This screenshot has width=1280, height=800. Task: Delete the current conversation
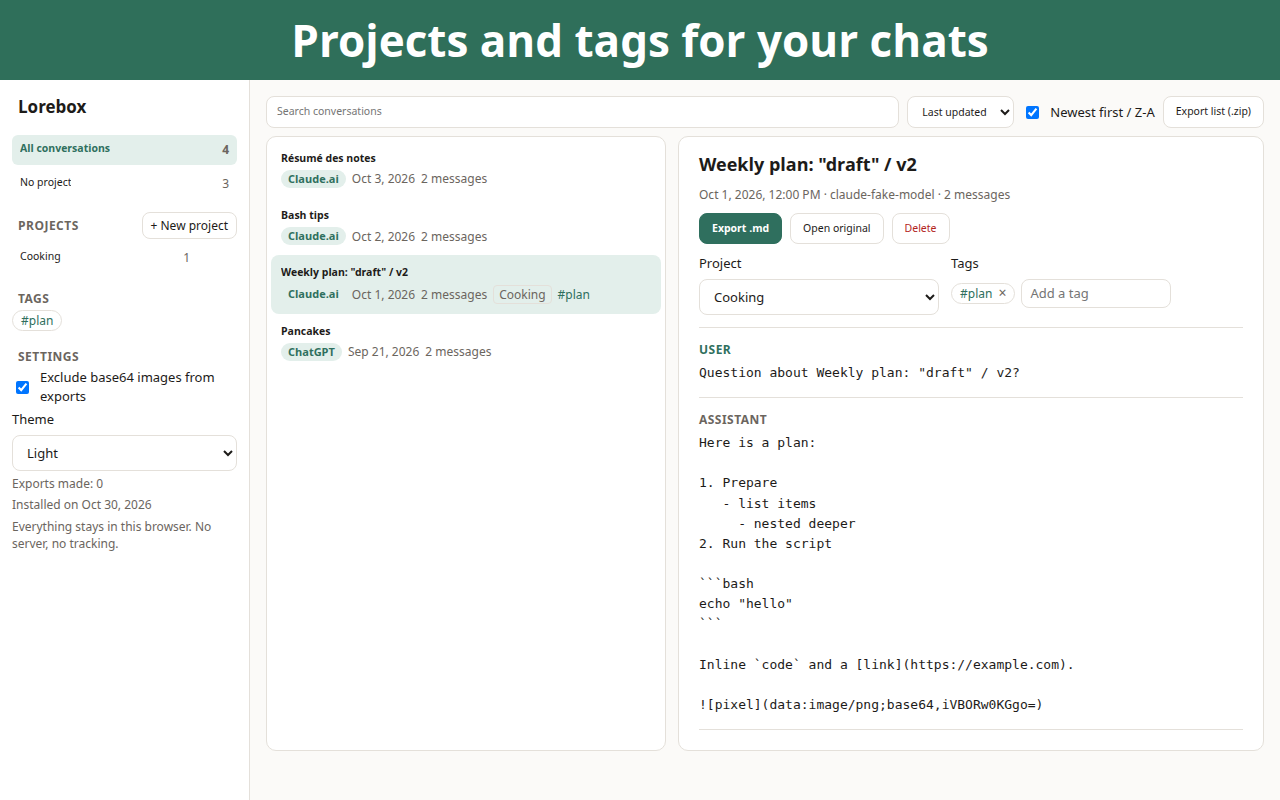920,228
